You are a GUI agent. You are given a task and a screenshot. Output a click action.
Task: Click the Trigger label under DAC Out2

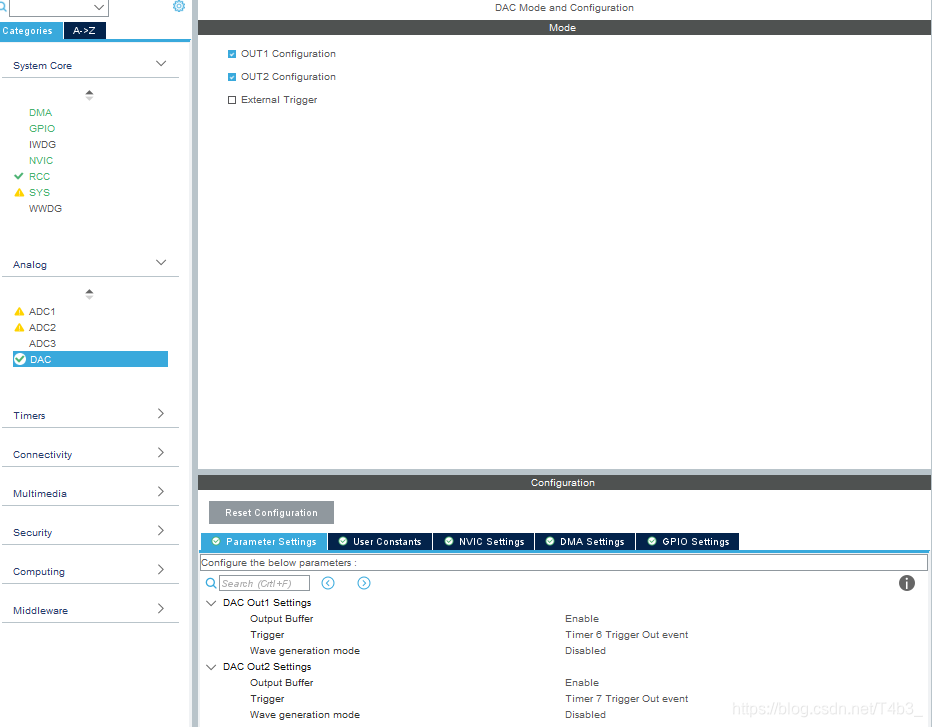pos(267,699)
